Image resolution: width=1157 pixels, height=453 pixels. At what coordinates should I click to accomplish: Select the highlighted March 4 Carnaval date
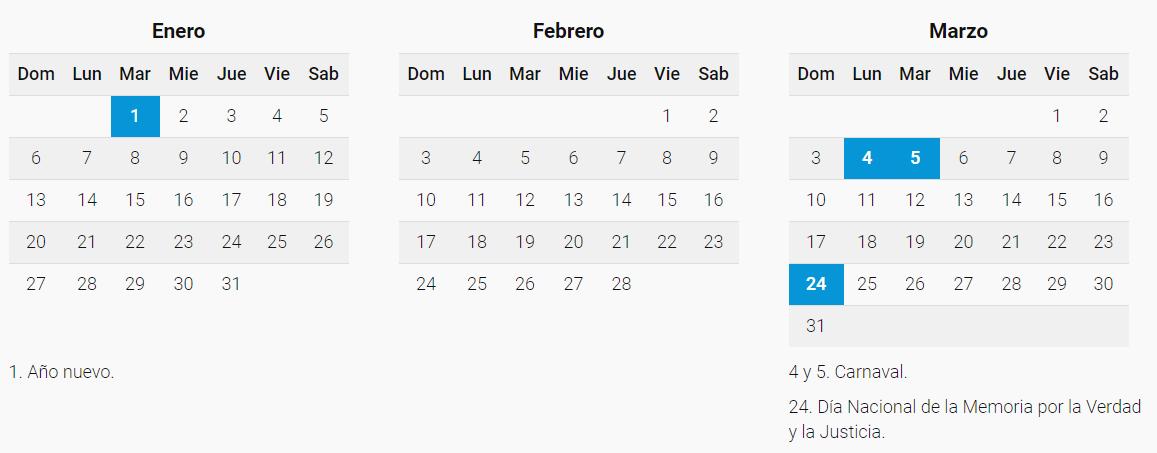coord(867,158)
